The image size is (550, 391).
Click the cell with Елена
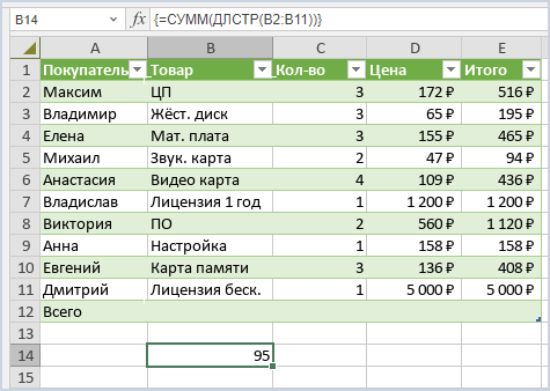[94, 136]
